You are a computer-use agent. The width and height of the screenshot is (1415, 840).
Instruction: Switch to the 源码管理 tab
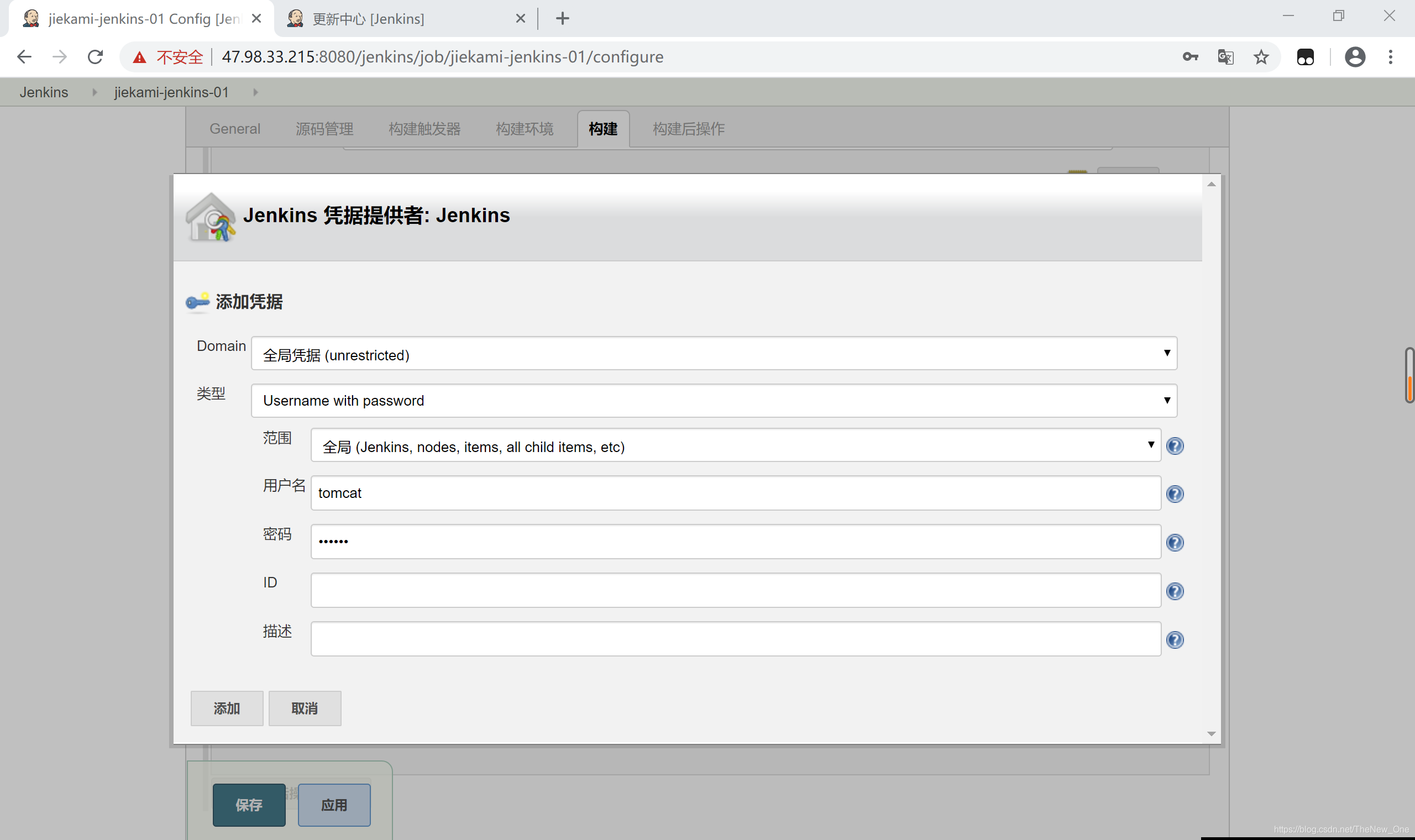point(324,129)
